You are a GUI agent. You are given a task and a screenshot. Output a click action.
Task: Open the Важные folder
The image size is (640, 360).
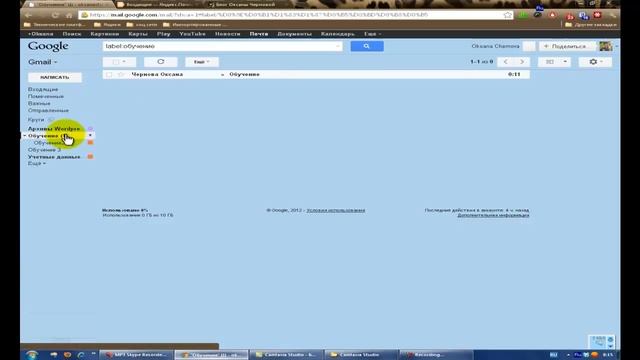coord(39,104)
